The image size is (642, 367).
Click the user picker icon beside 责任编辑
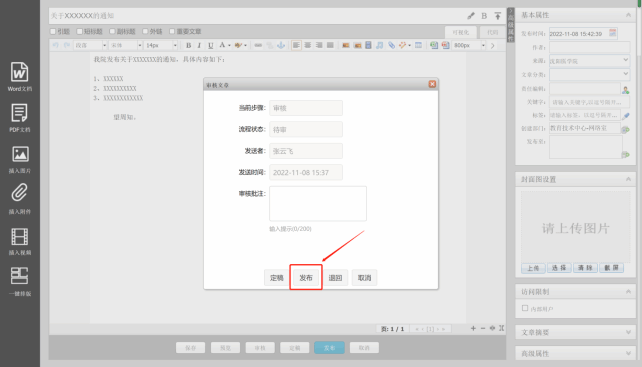[626, 90]
